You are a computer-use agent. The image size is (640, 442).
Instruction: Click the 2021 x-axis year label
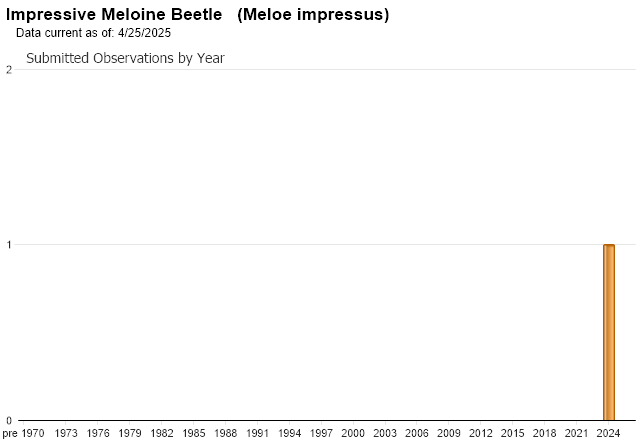click(x=576, y=433)
